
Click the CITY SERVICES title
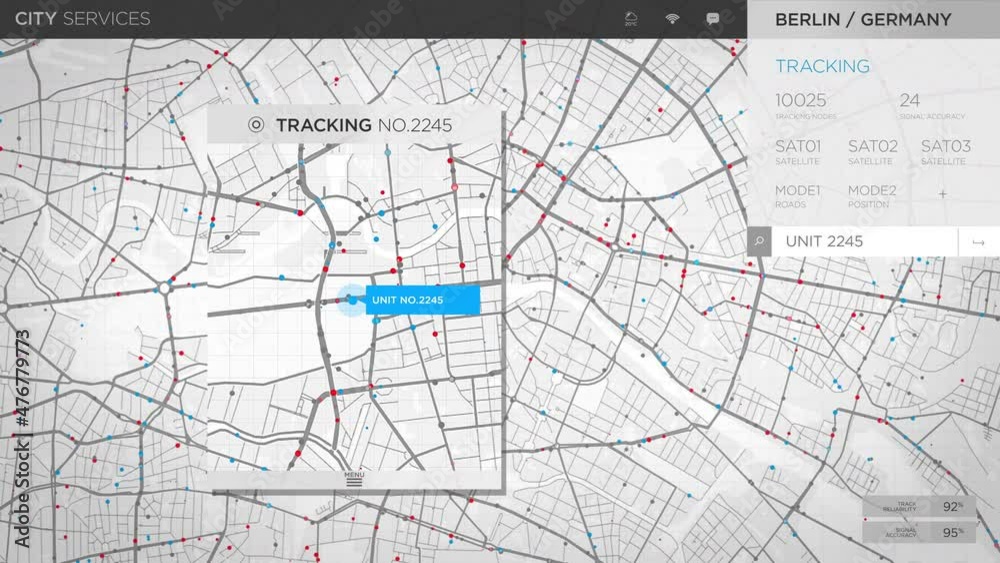(82, 18)
